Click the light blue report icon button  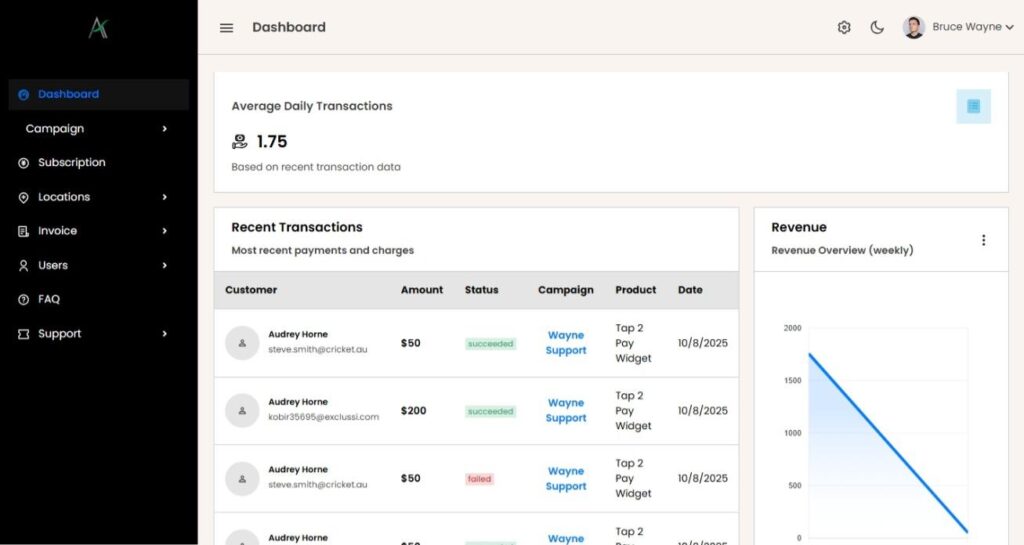pyautogui.click(x=973, y=106)
